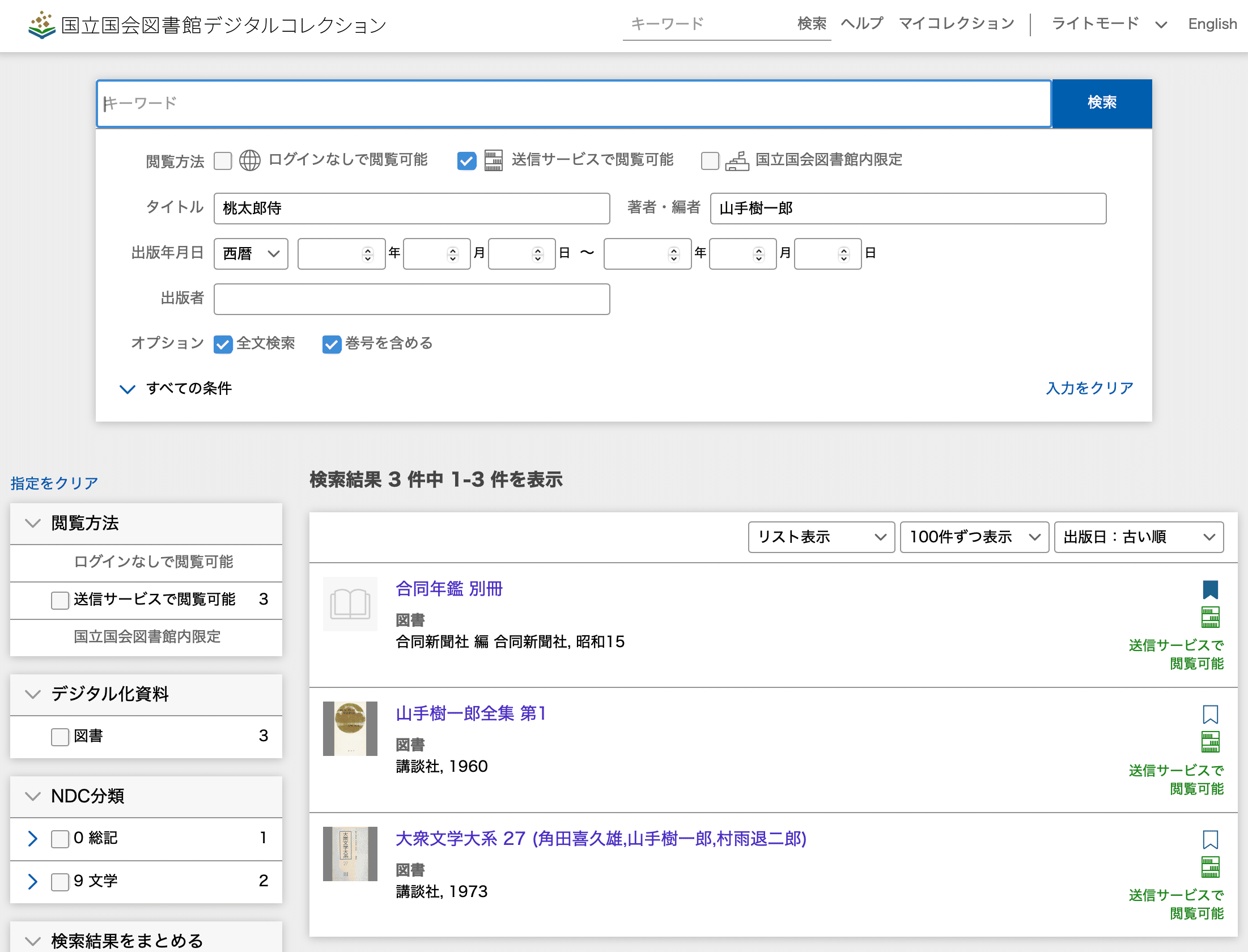1248x952 pixels.
Task: Focus the main キーワード search field
Action: pyautogui.click(x=574, y=104)
